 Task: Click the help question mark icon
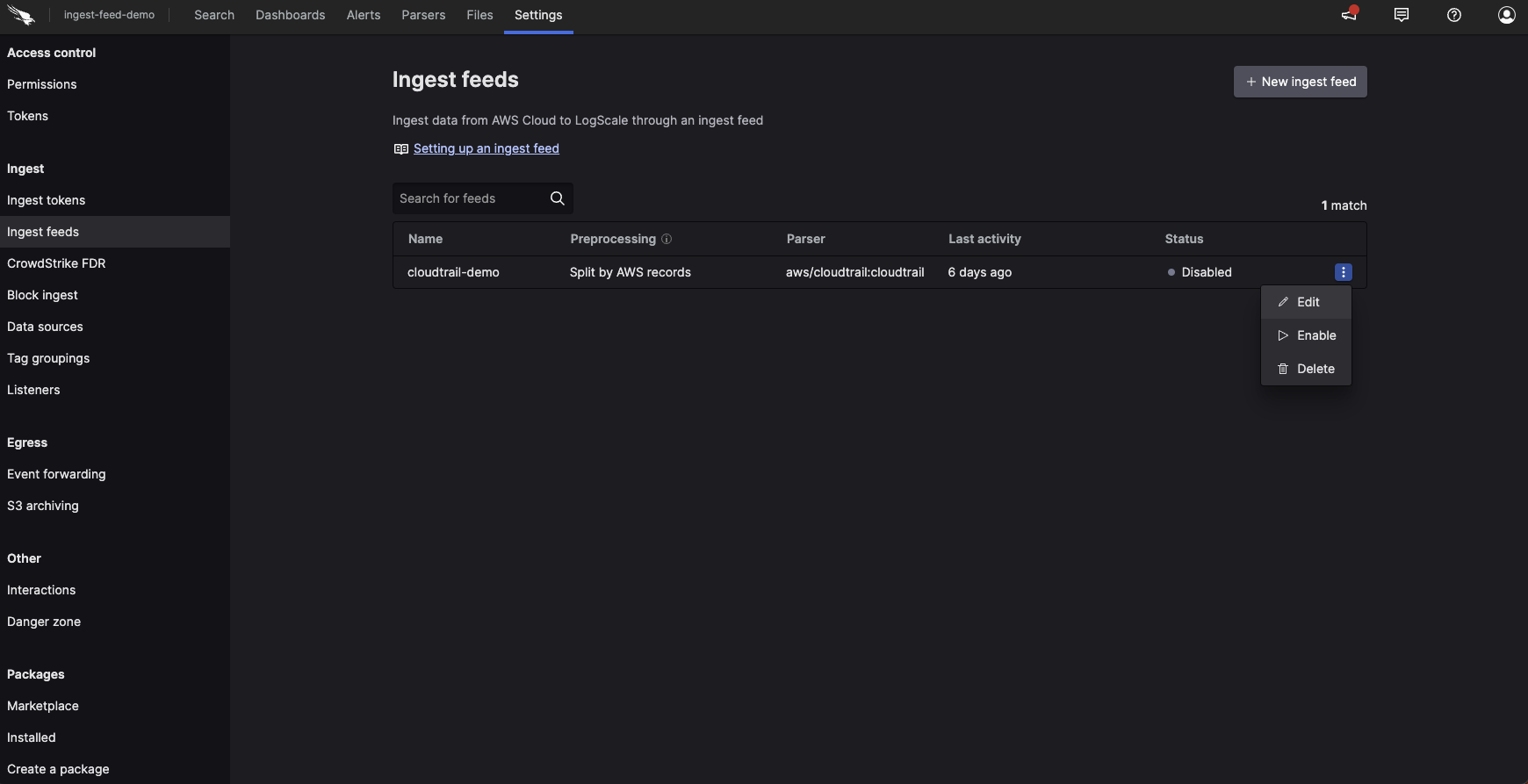1454,15
